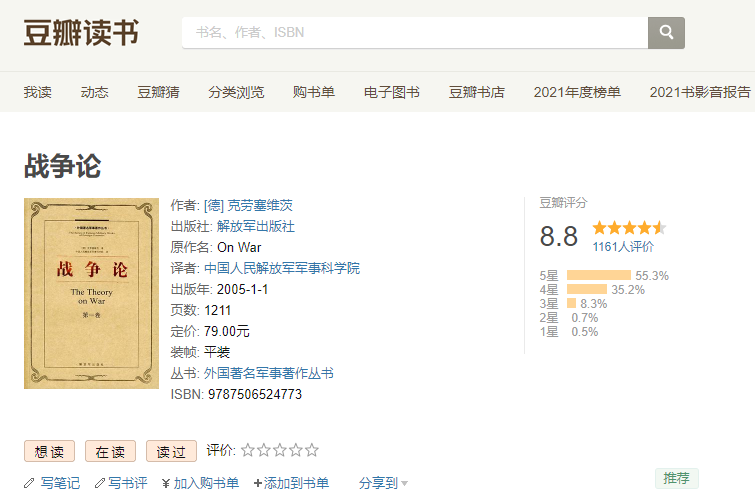Click the 战争论 book cover thumbnail

pos(91,293)
